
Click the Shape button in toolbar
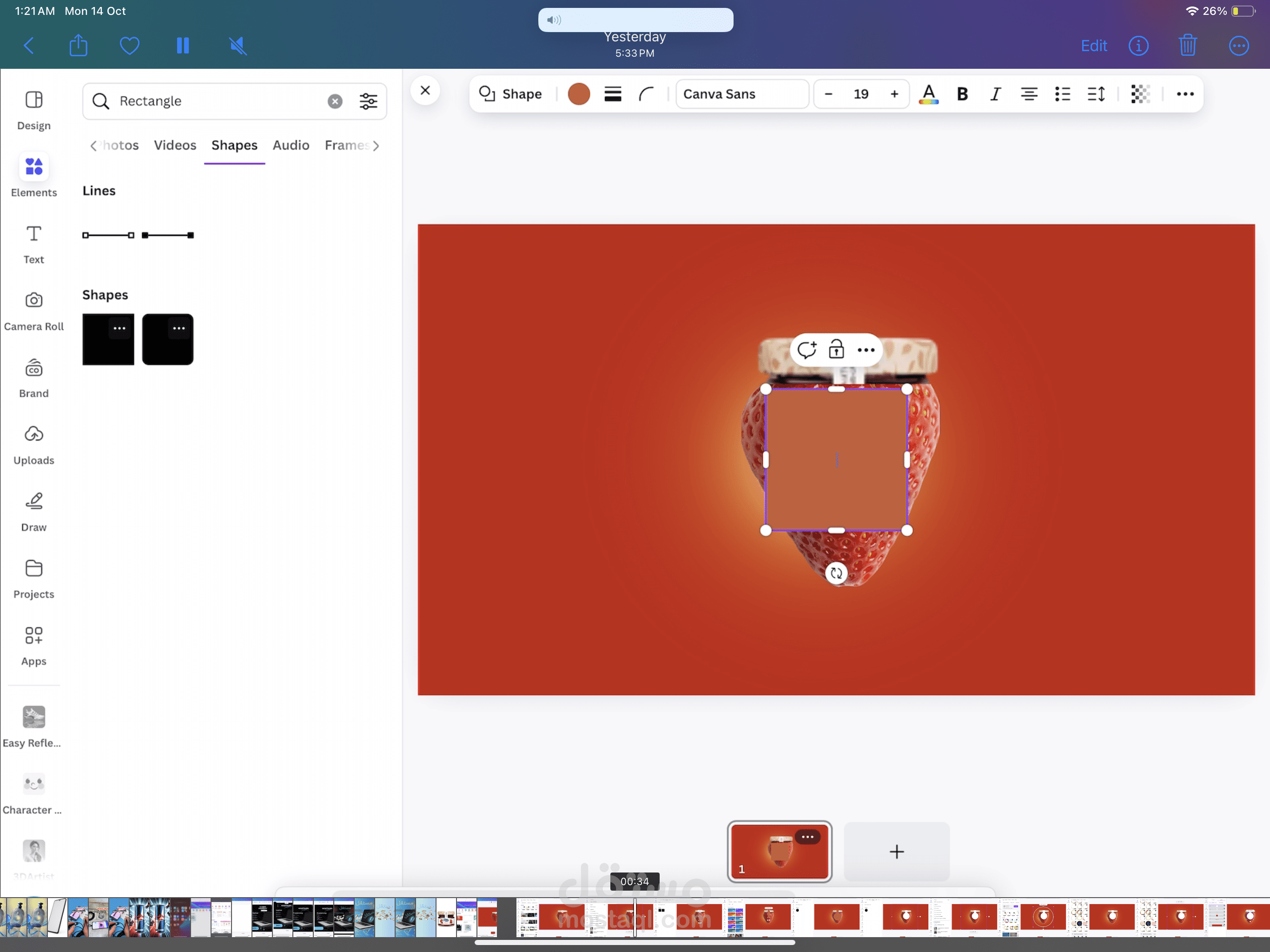point(510,94)
